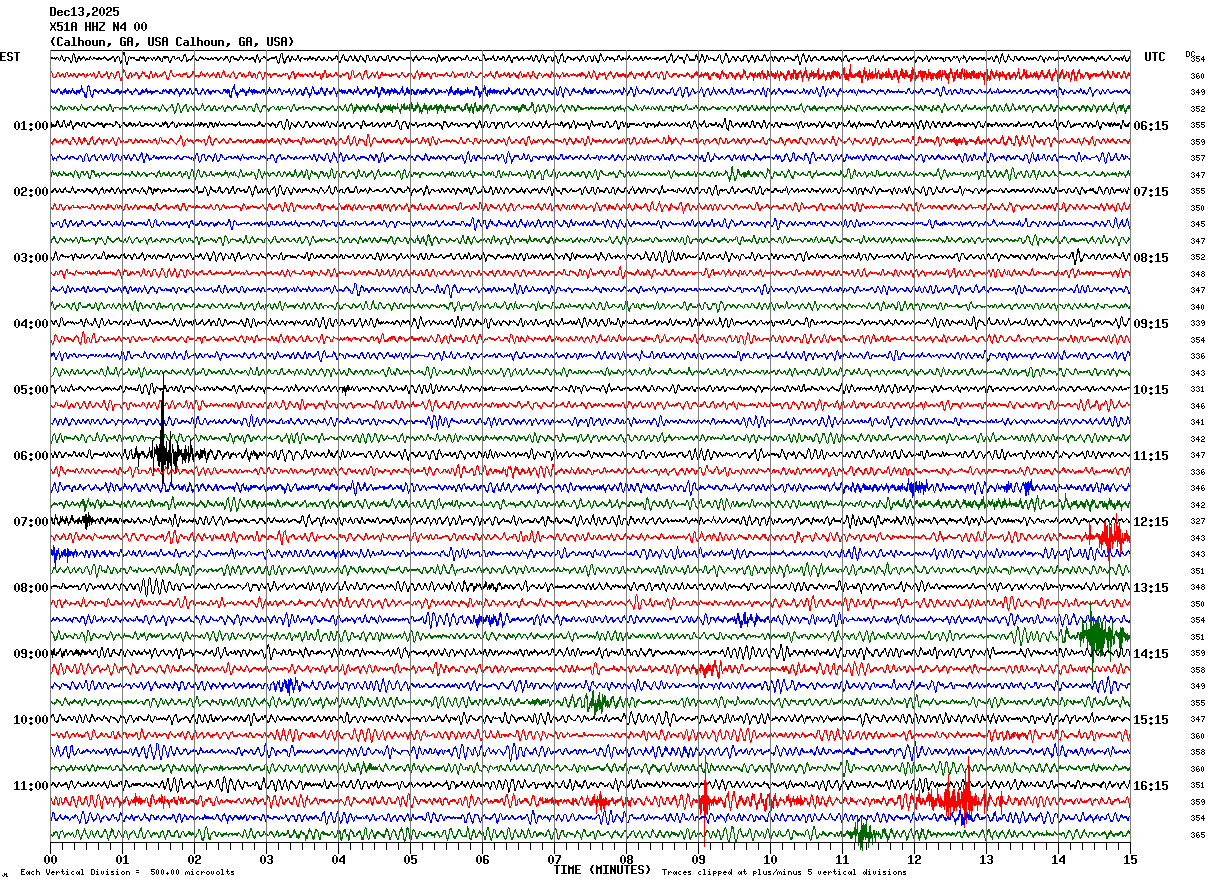Click minute 10 on the time axis
This screenshot has height=886, width=1210.
point(771,859)
